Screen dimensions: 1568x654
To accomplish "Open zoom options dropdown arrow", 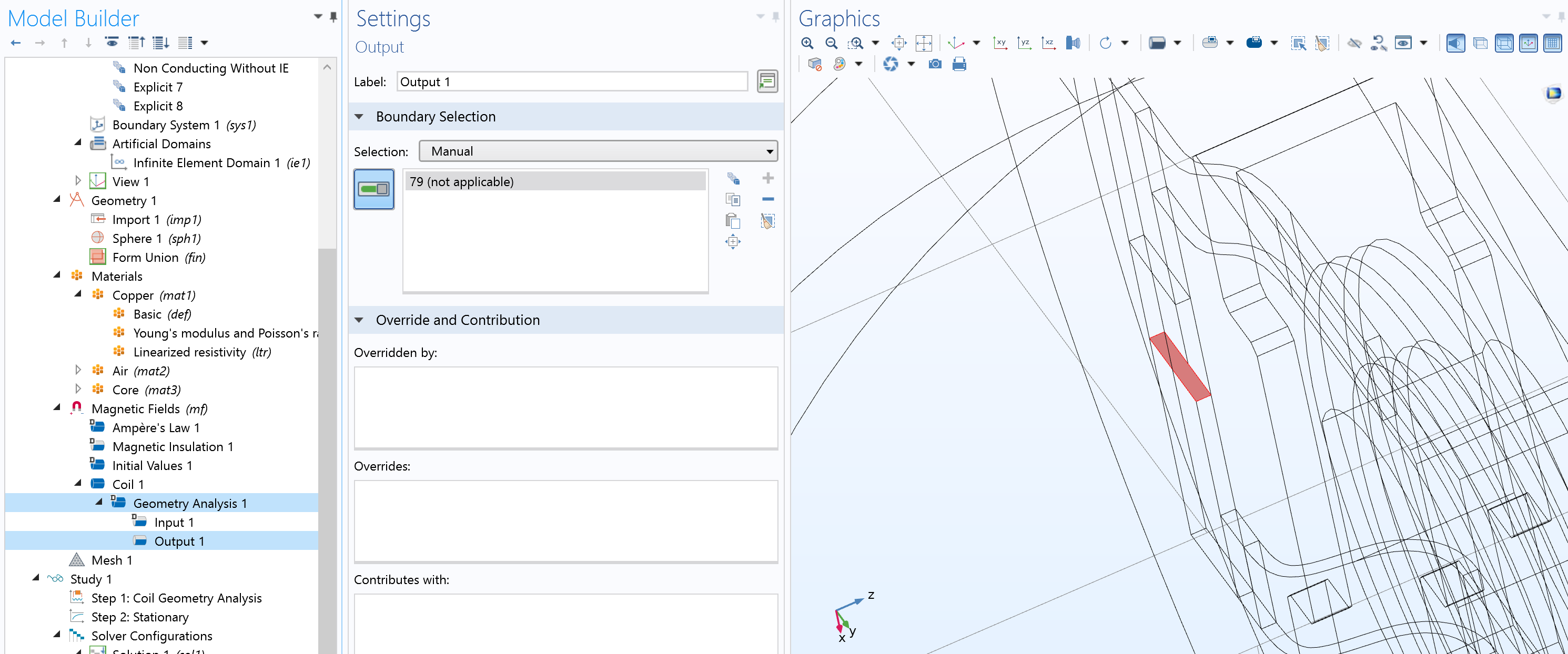I will coord(875,43).
